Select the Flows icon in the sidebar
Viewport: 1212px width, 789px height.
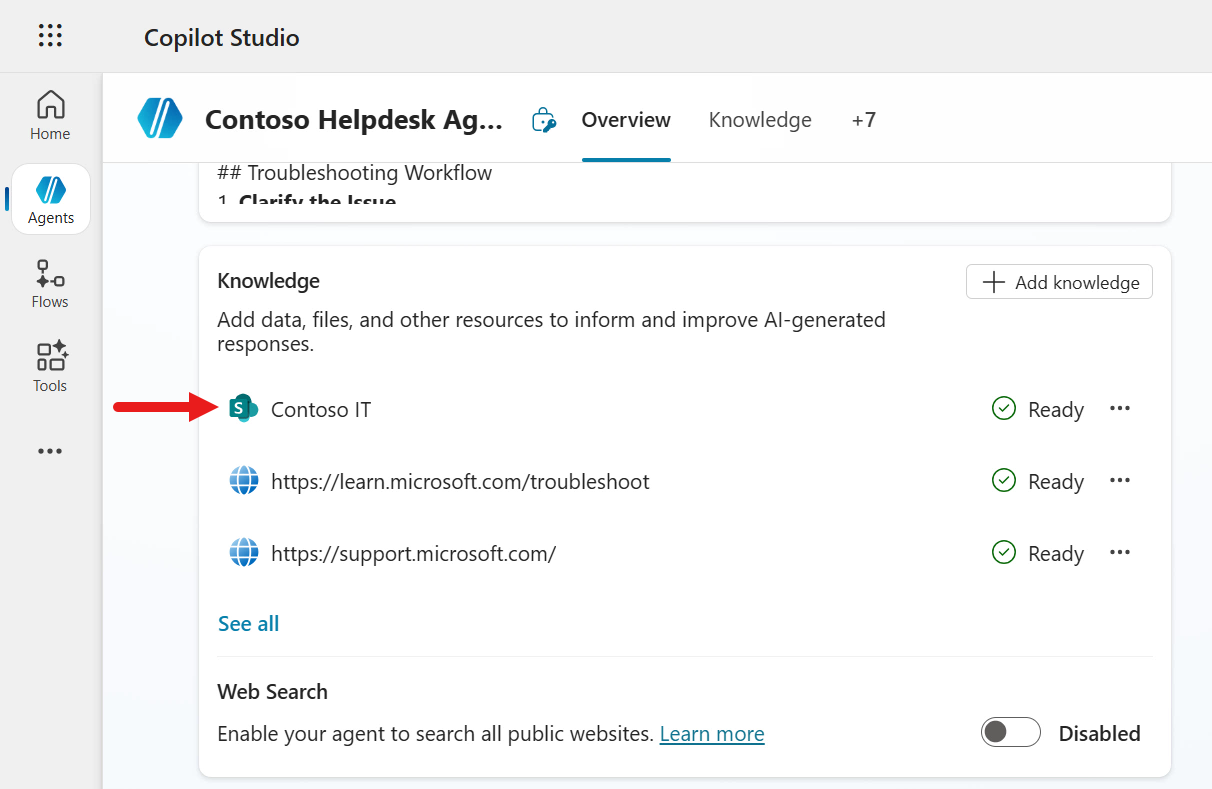(x=50, y=283)
